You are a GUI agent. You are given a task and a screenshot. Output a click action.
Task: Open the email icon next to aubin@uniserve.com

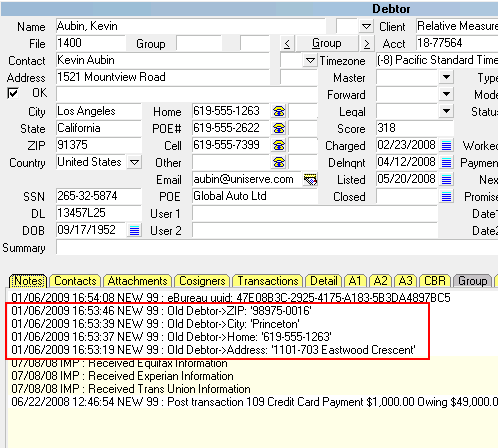[310, 179]
